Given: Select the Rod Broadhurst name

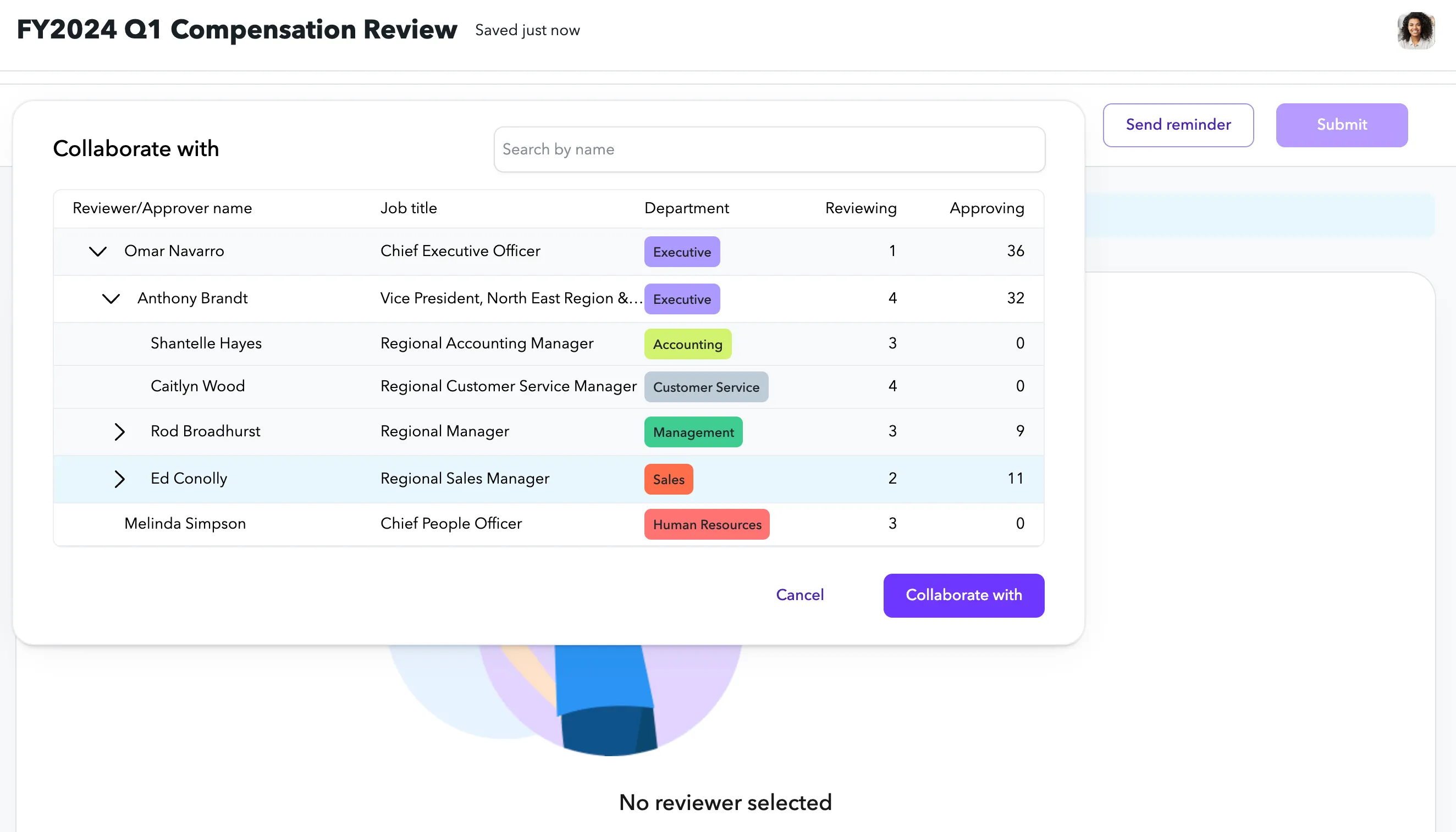Looking at the screenshot, I should [x=205, y=431].
